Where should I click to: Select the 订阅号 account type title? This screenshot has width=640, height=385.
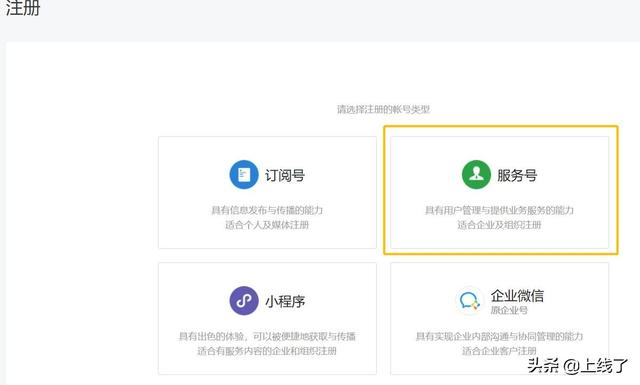(285, 176)
